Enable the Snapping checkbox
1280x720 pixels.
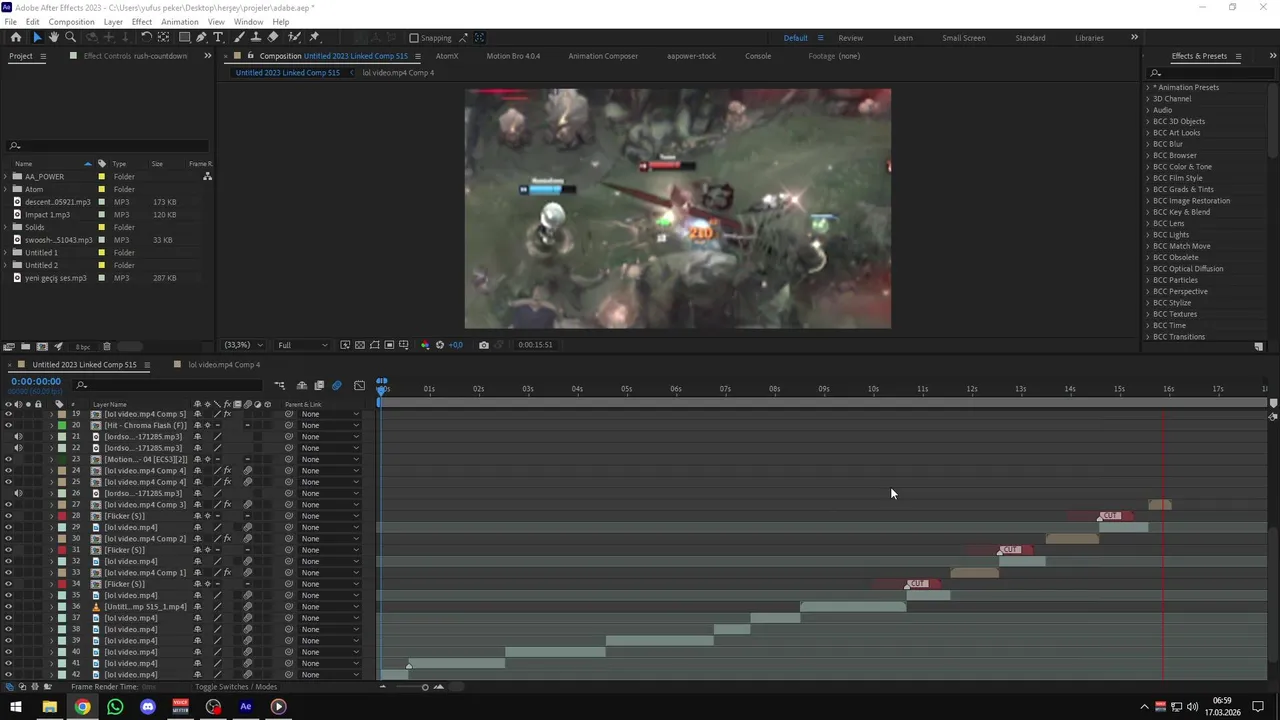click(x=414, y=38)
